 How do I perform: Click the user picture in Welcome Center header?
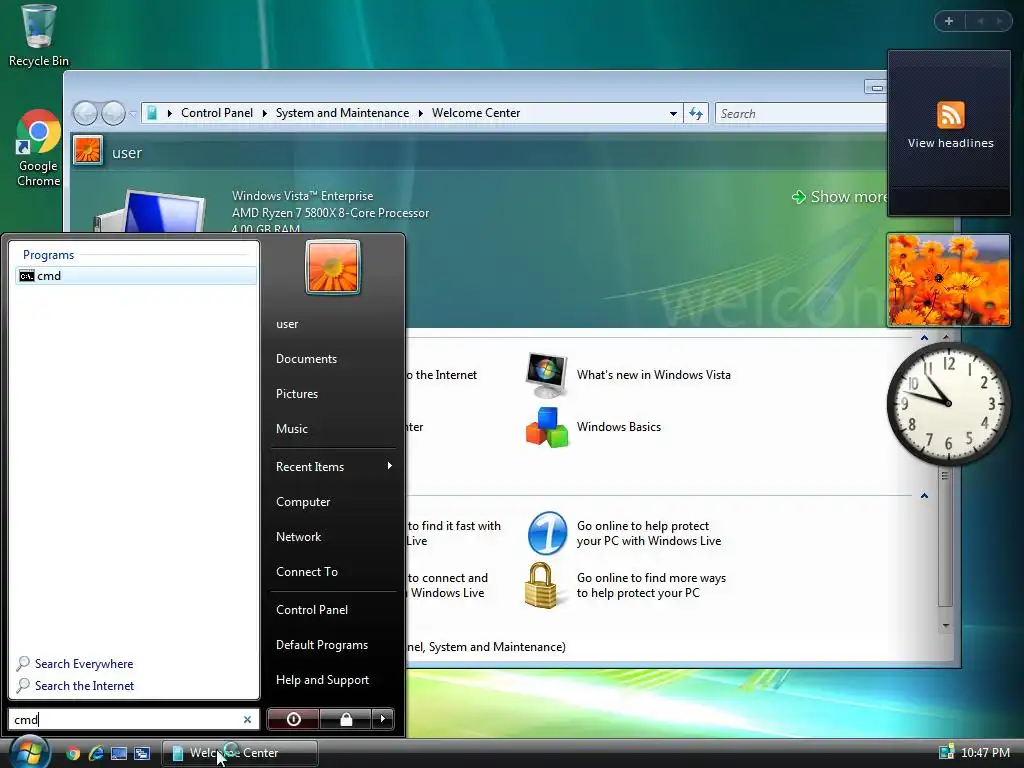pos(88,150)
